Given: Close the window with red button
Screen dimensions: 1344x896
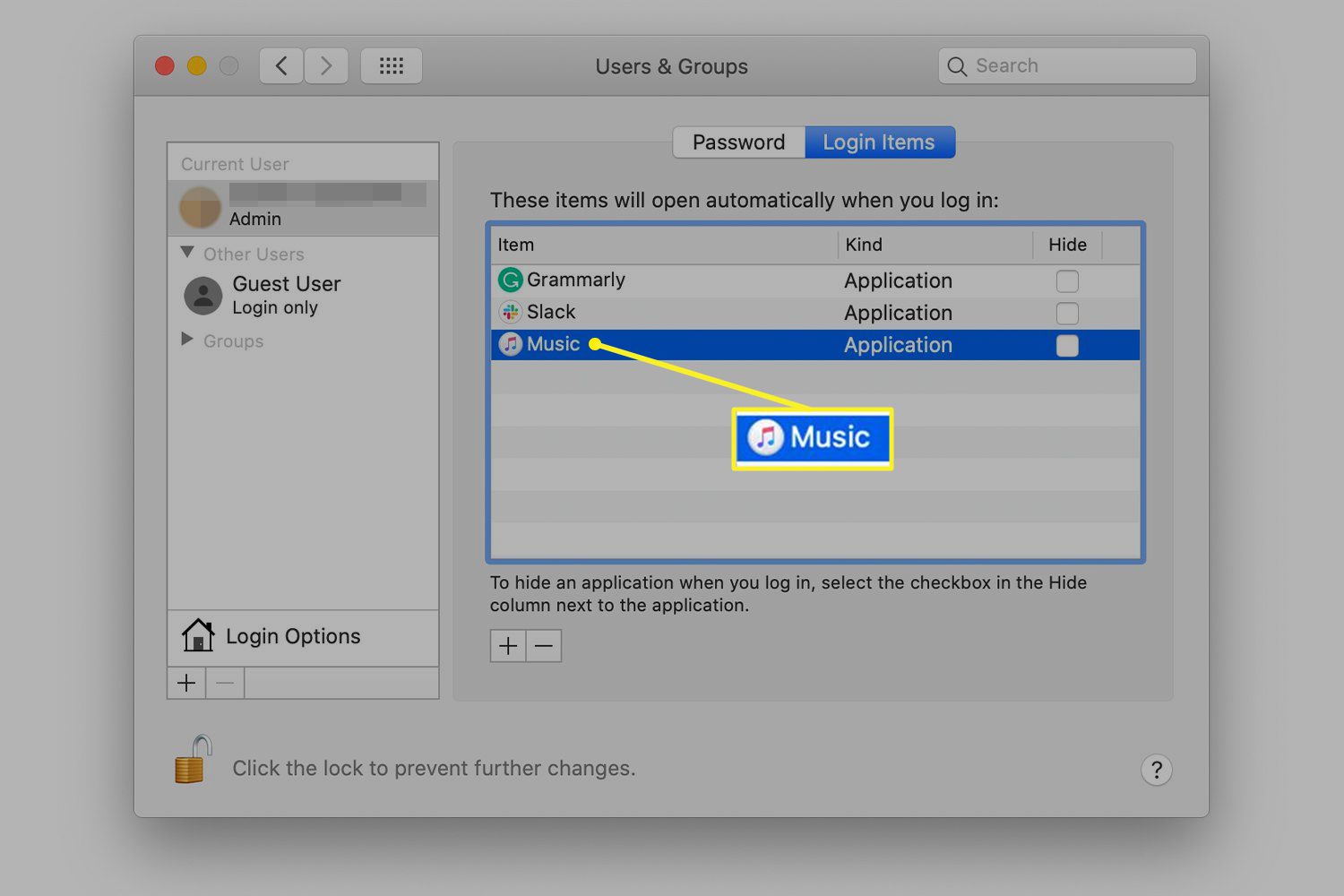Looking at the screenshot, I should 165,66.
